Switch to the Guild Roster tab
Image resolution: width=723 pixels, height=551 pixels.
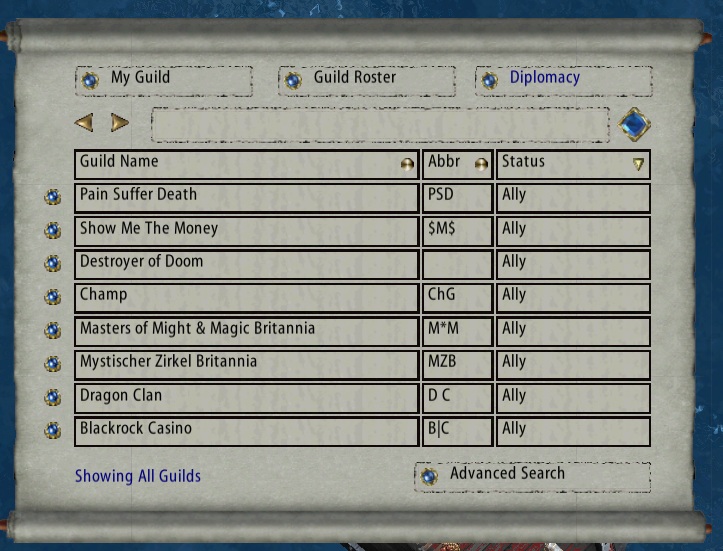coord(367,81)
